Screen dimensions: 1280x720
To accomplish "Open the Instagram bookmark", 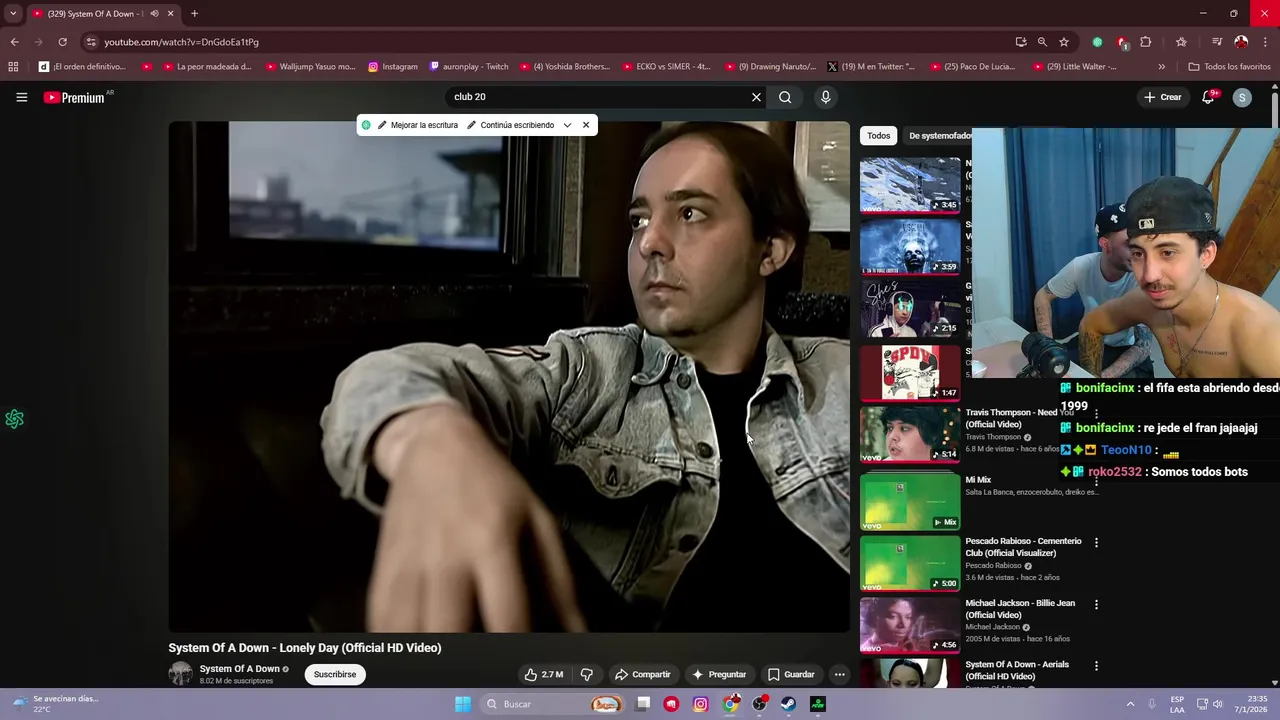I will (393, 67).
